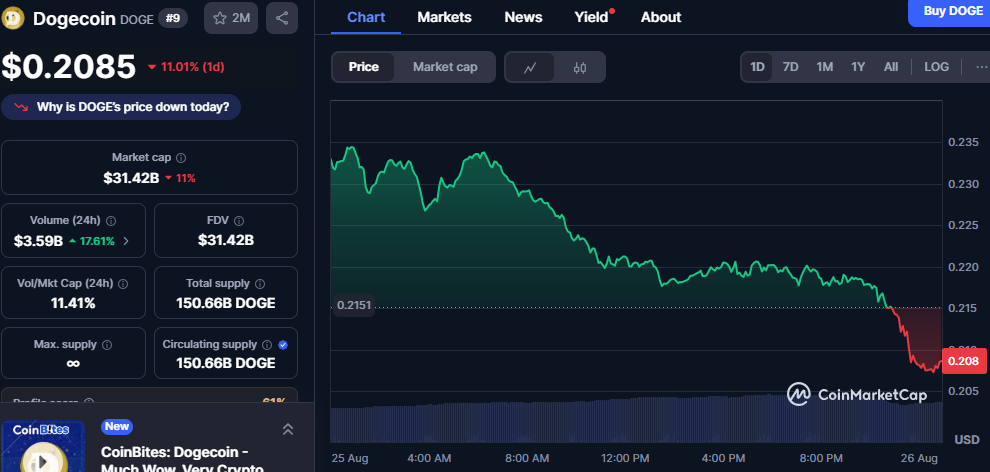
Task: Expand Volume (24h) details arrow
Action: (126, 240)
